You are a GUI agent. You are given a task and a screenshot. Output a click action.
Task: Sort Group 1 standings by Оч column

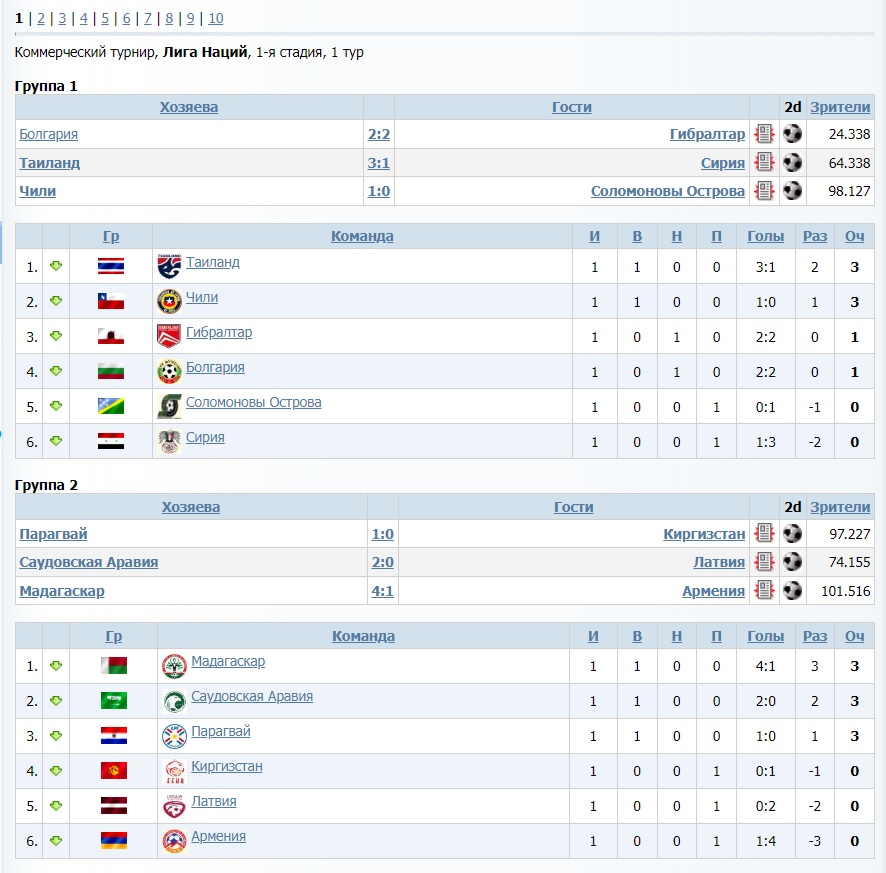tap(854, 236)
